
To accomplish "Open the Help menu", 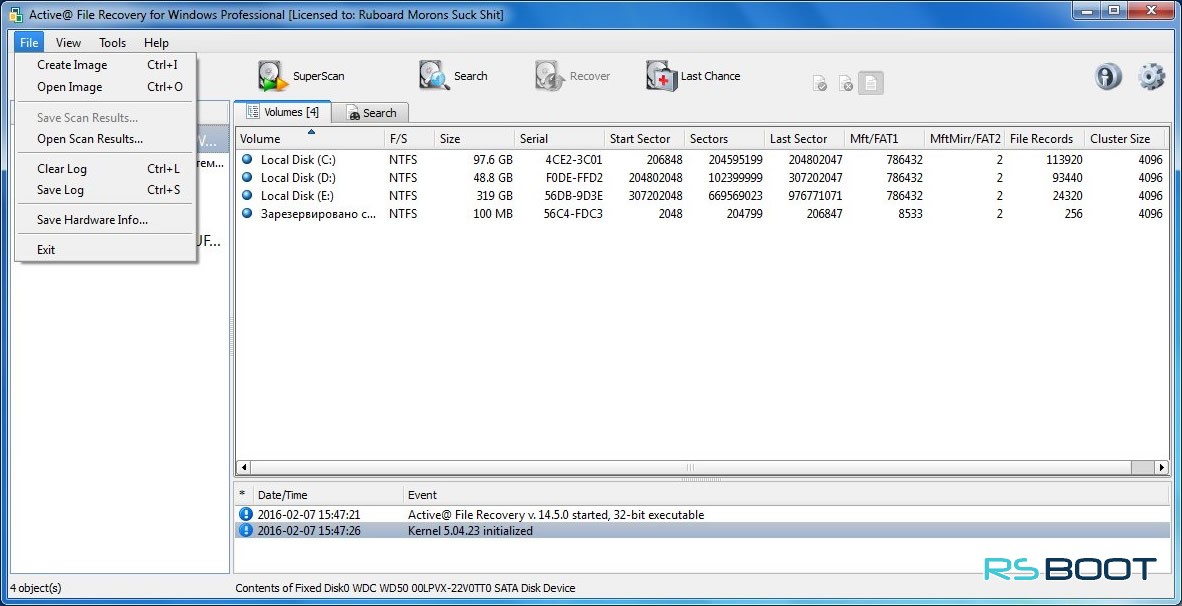I will 157,43.
